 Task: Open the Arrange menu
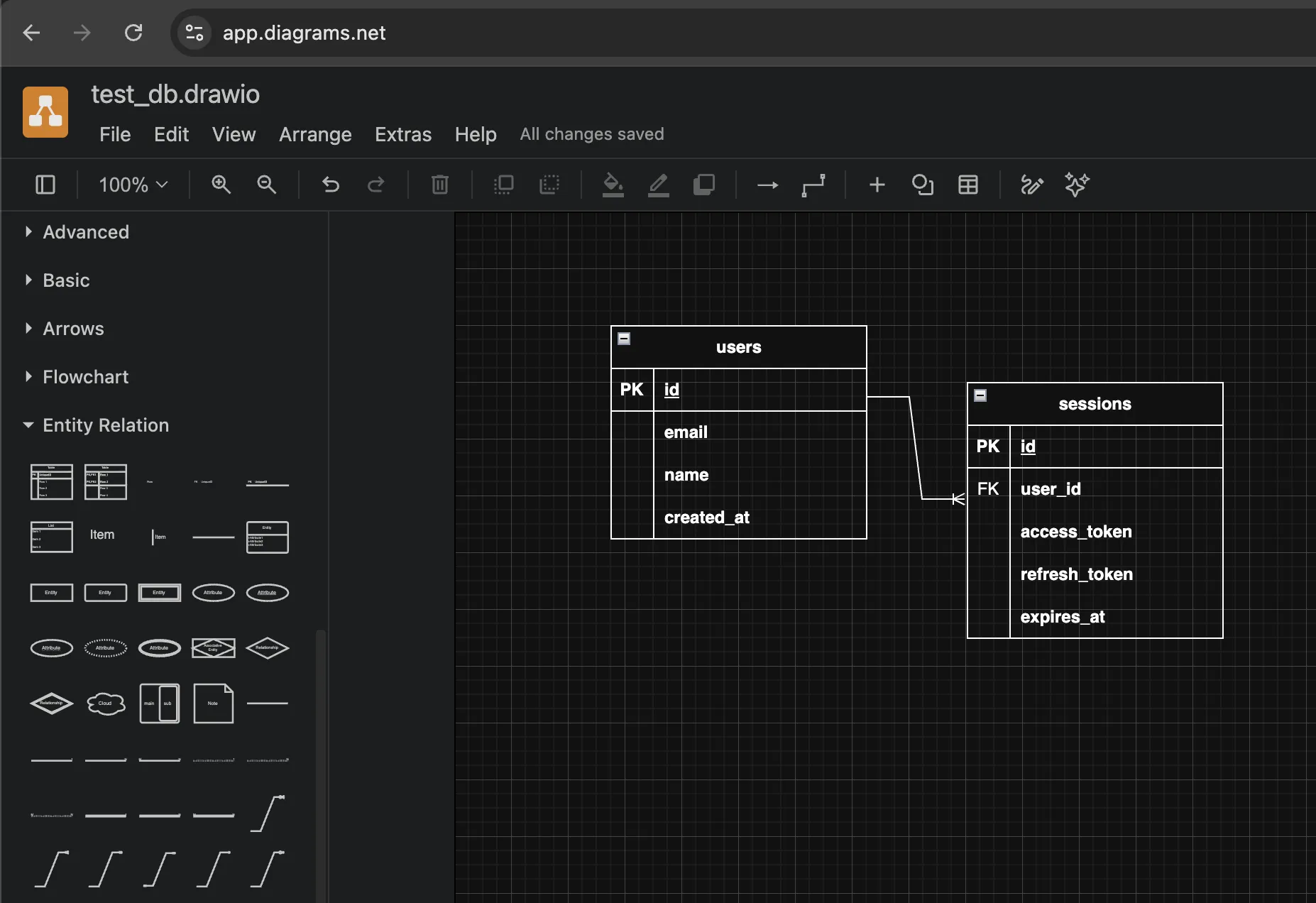click(x=315, y=134)
